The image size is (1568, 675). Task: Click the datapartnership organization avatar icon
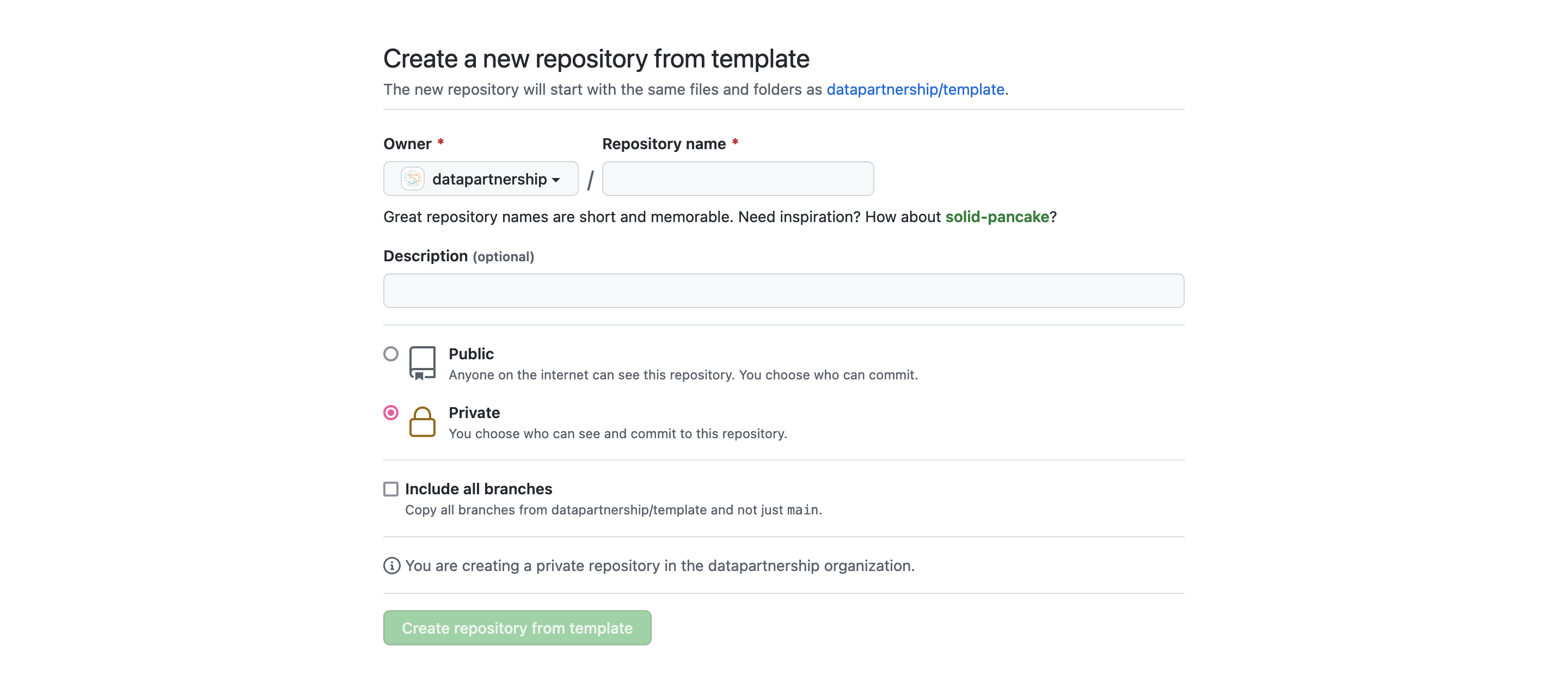point(413,179)
